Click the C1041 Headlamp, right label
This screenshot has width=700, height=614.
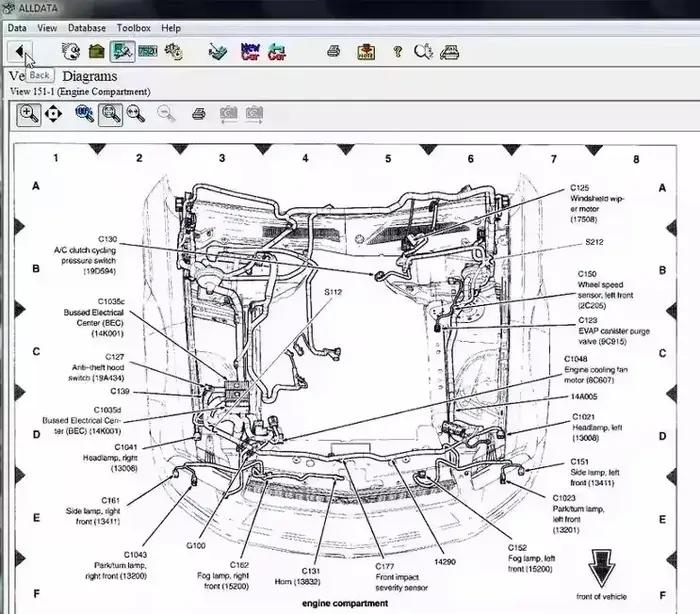pyautogui.click(x=110, y=458)
